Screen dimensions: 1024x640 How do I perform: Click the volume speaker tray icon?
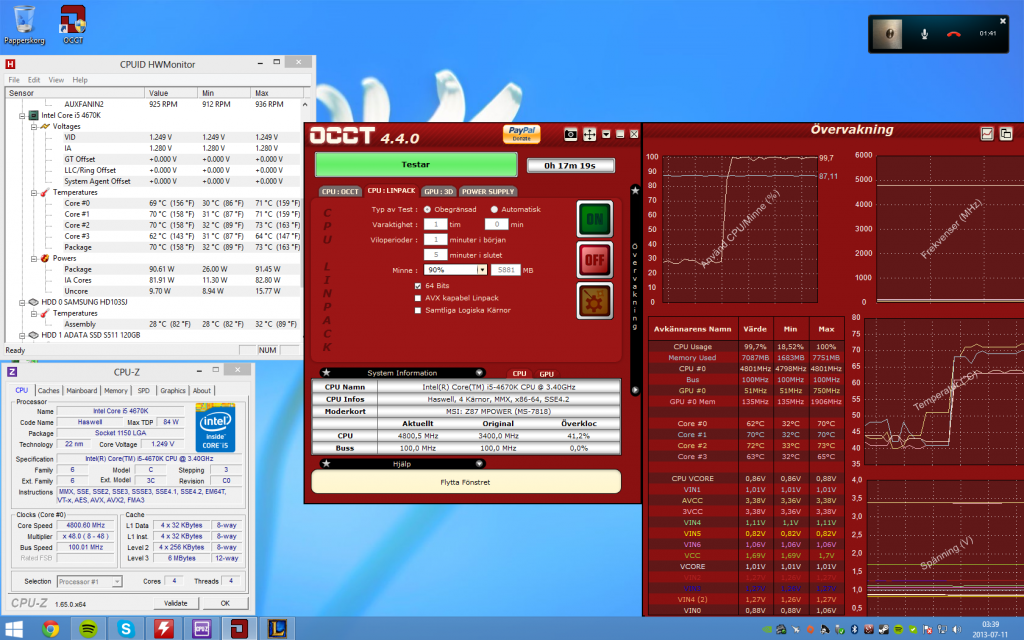tap(957, 630)
